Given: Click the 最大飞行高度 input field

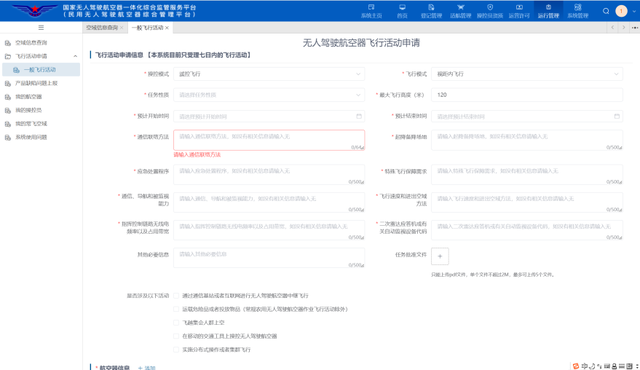Looking at the screenshot, I should tap(527, 95).
